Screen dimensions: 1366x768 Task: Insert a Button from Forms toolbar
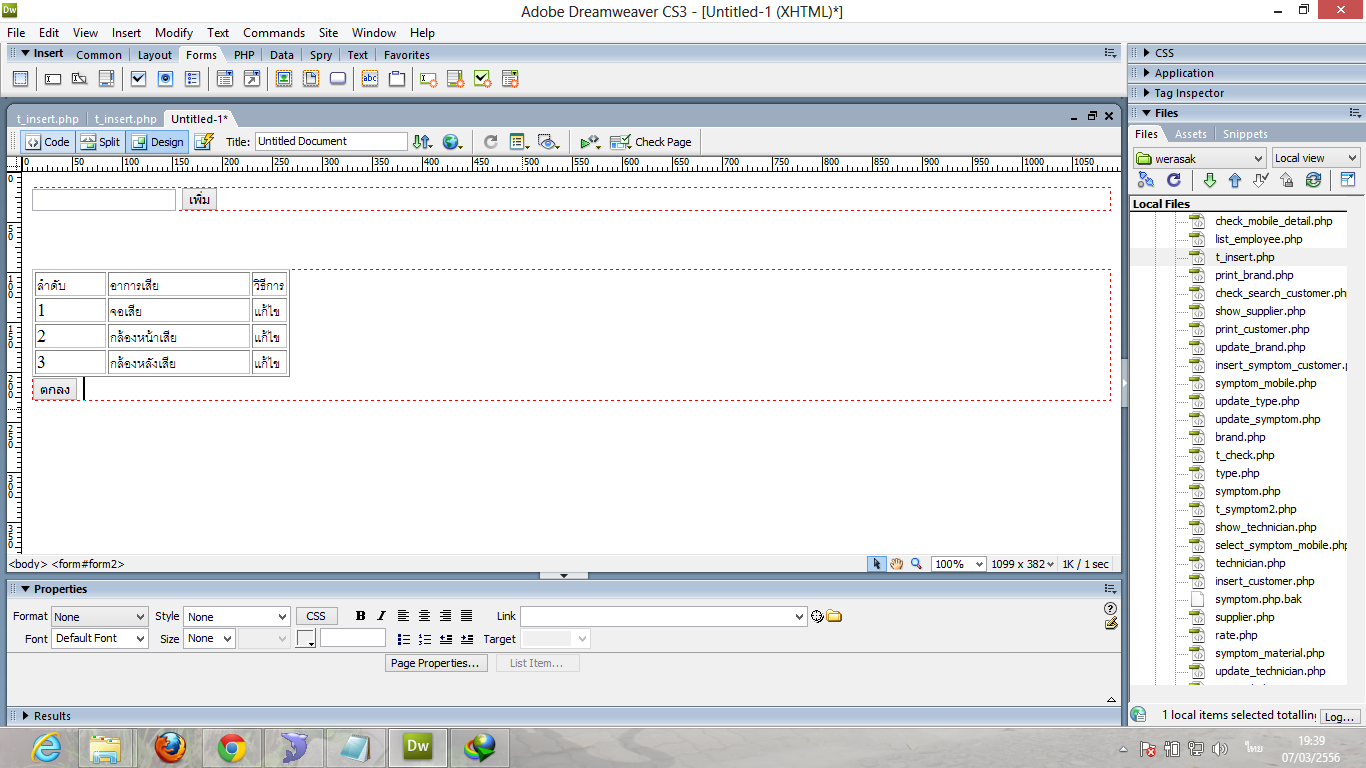pyautogui.click(x=338, y=78)
